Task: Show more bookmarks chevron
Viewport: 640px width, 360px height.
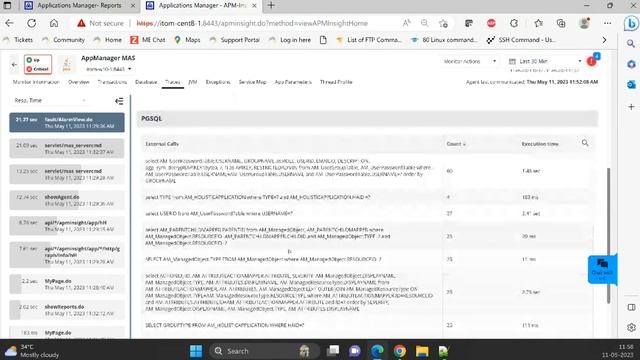Action: pos(604,40)
